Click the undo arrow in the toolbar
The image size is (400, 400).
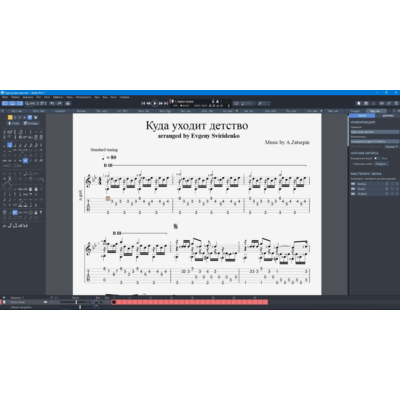[x=53, y=103]
